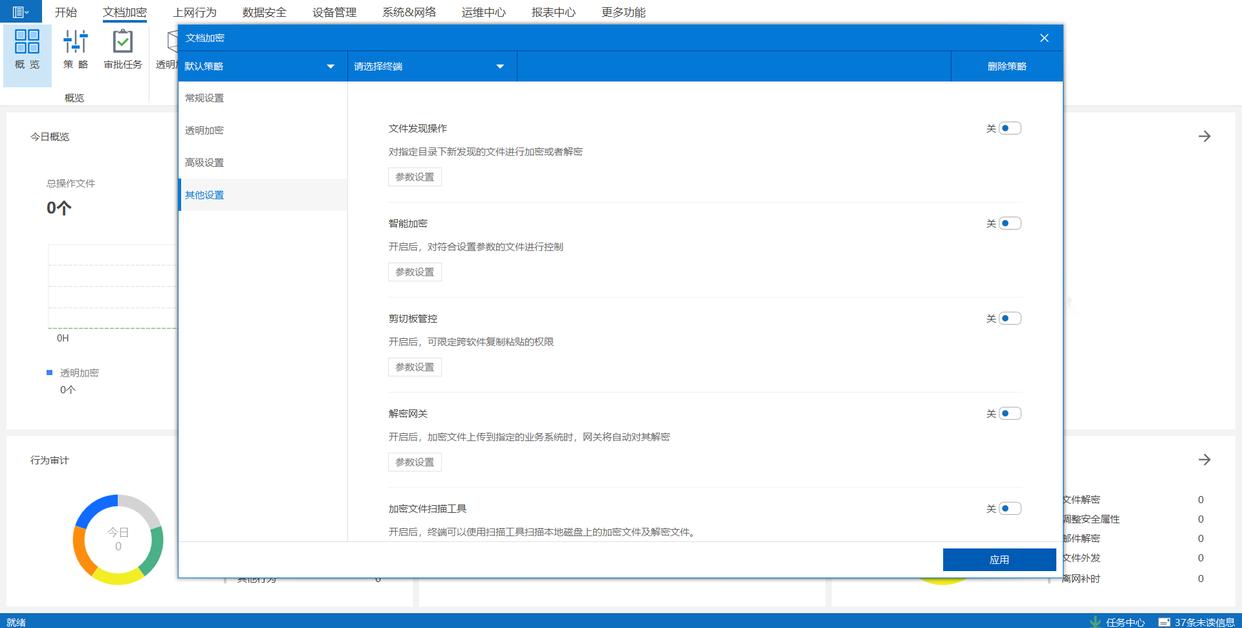Open the 审批任务 clipboard icon
Screen dimensions: 1242x628
[x=122, y=42]
